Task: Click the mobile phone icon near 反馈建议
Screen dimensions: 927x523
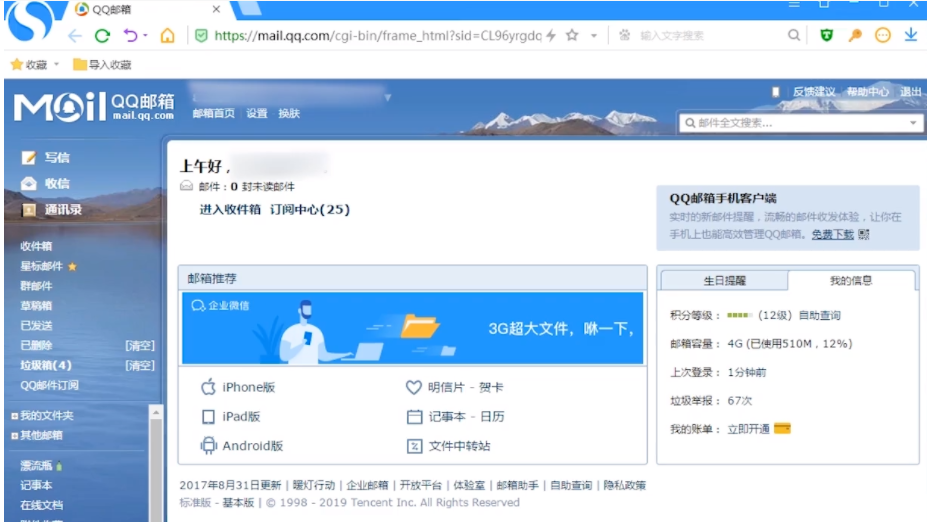Action: pos(776,92)
